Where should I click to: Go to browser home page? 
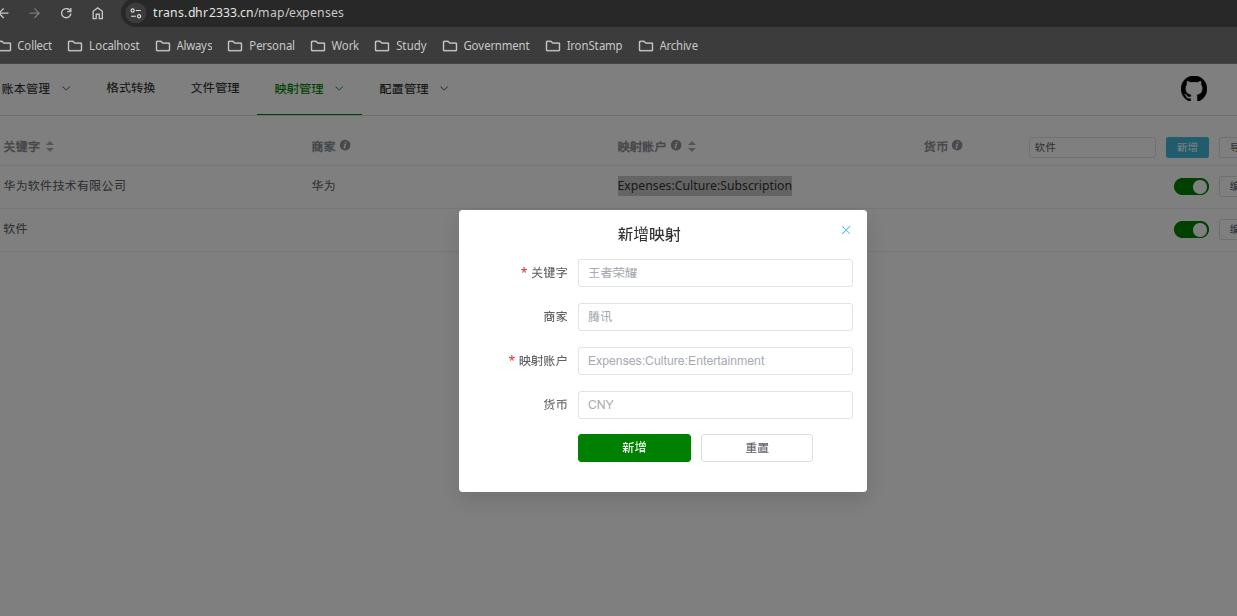97,13
